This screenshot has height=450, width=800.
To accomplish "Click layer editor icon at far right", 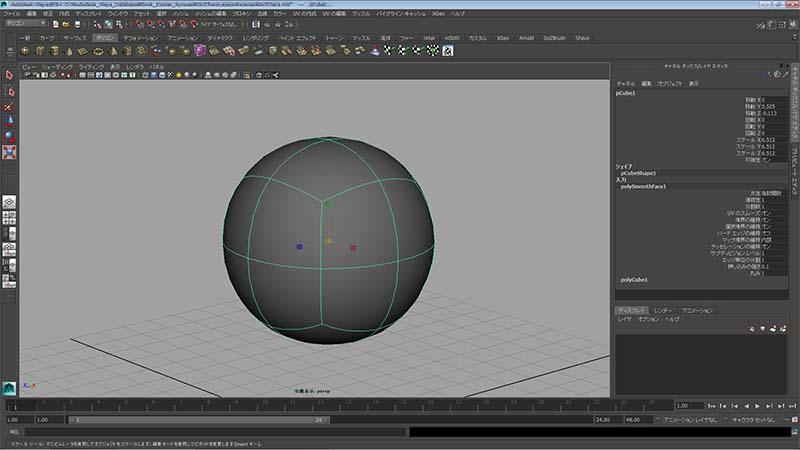I will pyautogui.click(x=783, y=329).
